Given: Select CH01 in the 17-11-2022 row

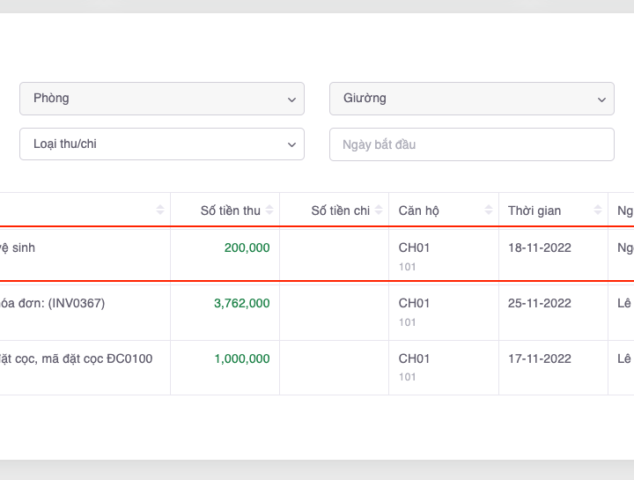Looking at the screenshot, I should (414, 358).
